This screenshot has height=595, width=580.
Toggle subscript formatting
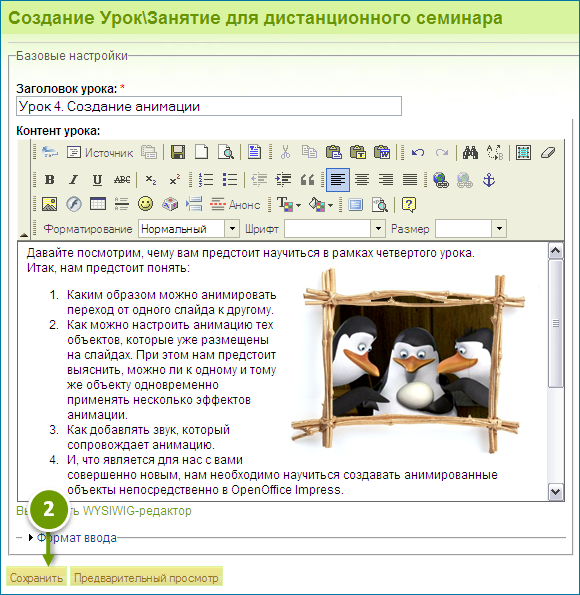[151, 179]
